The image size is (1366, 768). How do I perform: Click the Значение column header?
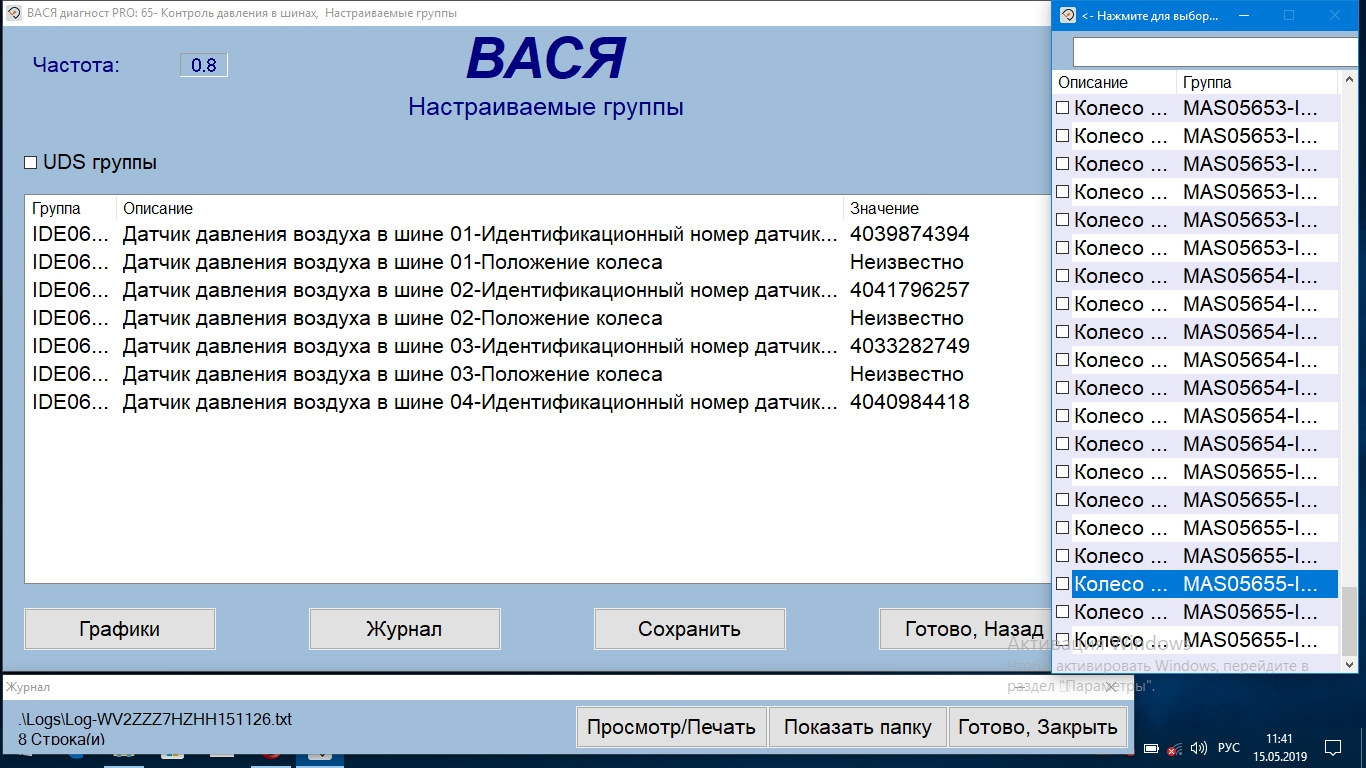click(x=945, y=208)
